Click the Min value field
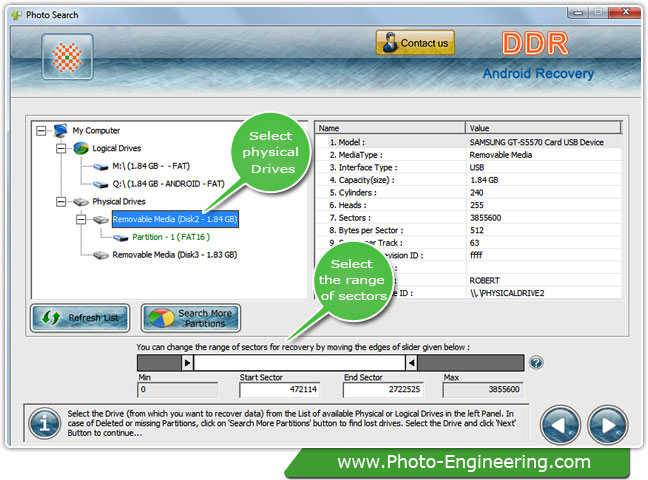This screenshot has width=648, height=480. point(178,390)
